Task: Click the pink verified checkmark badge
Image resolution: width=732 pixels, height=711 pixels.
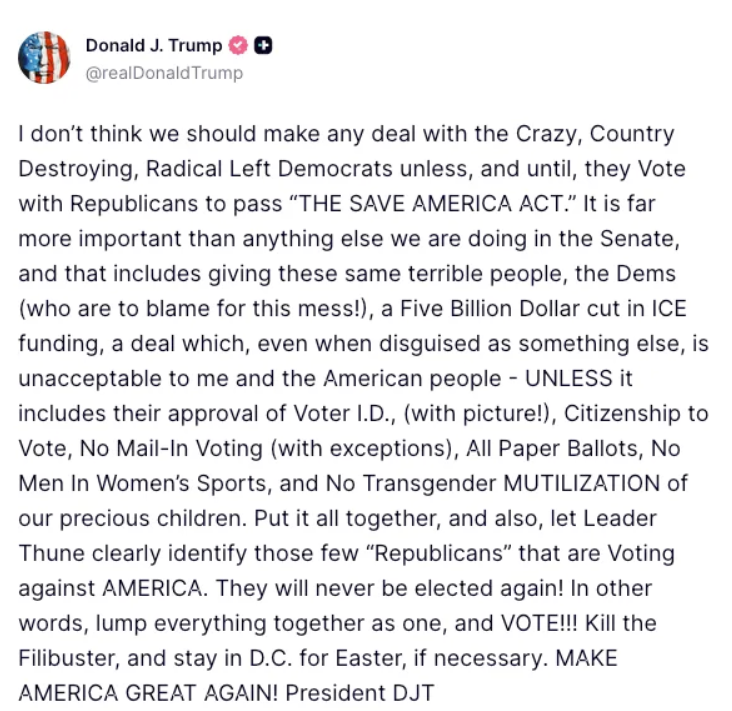Action: coord(239,45)
